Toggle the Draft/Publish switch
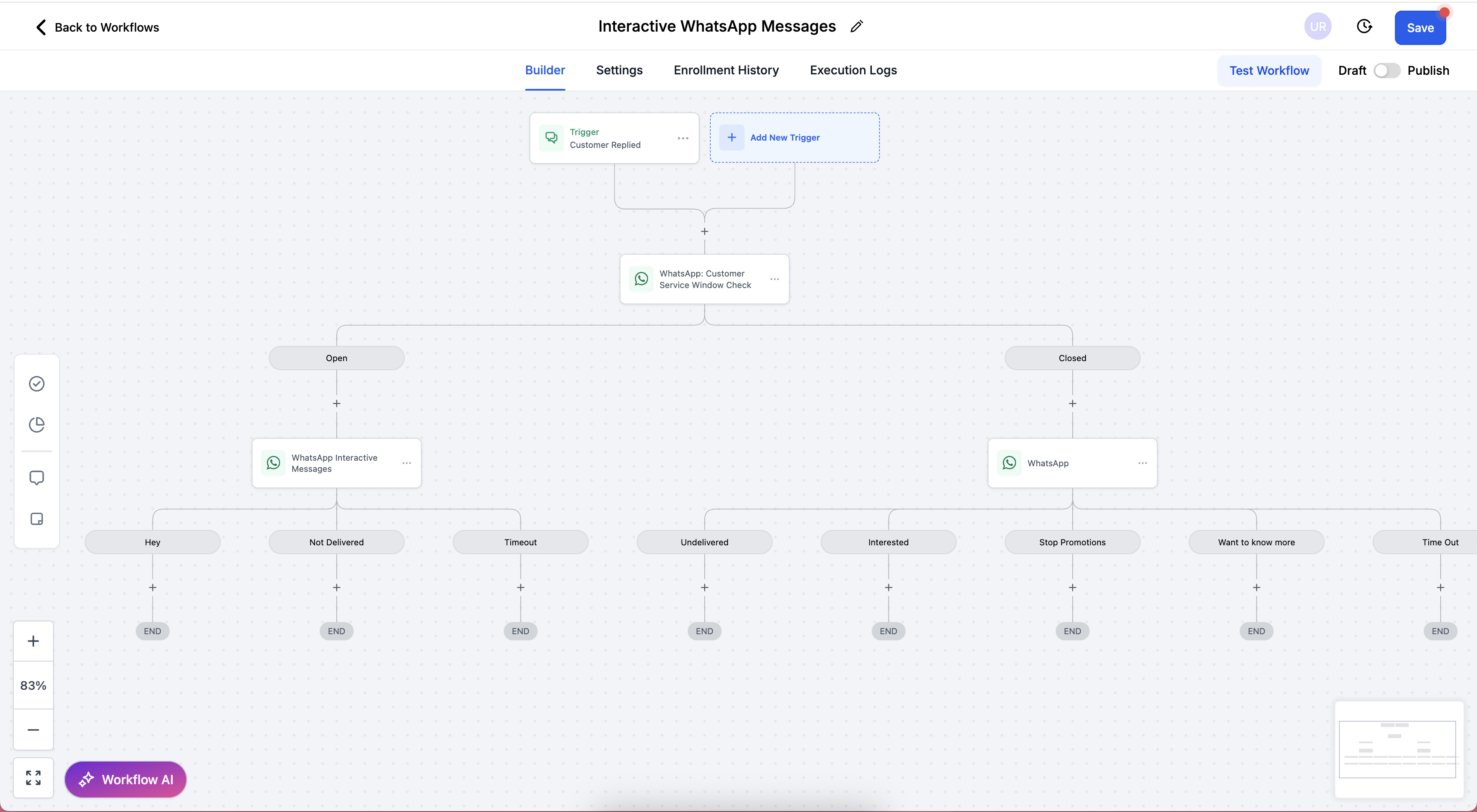The image size is (1477, 812). pos(1386,71)
